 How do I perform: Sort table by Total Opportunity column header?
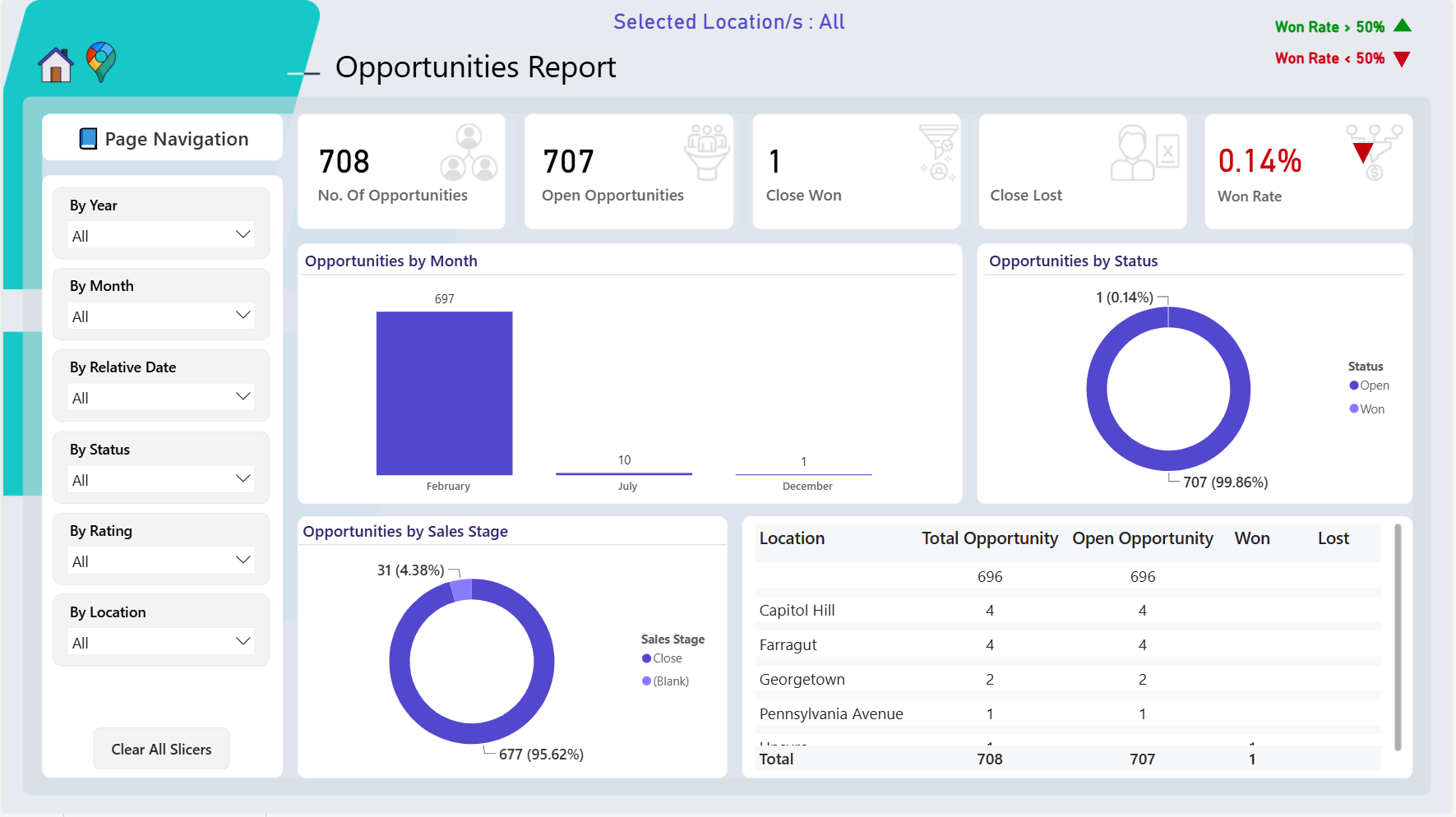pyautogui.click(x=989, y=538)
